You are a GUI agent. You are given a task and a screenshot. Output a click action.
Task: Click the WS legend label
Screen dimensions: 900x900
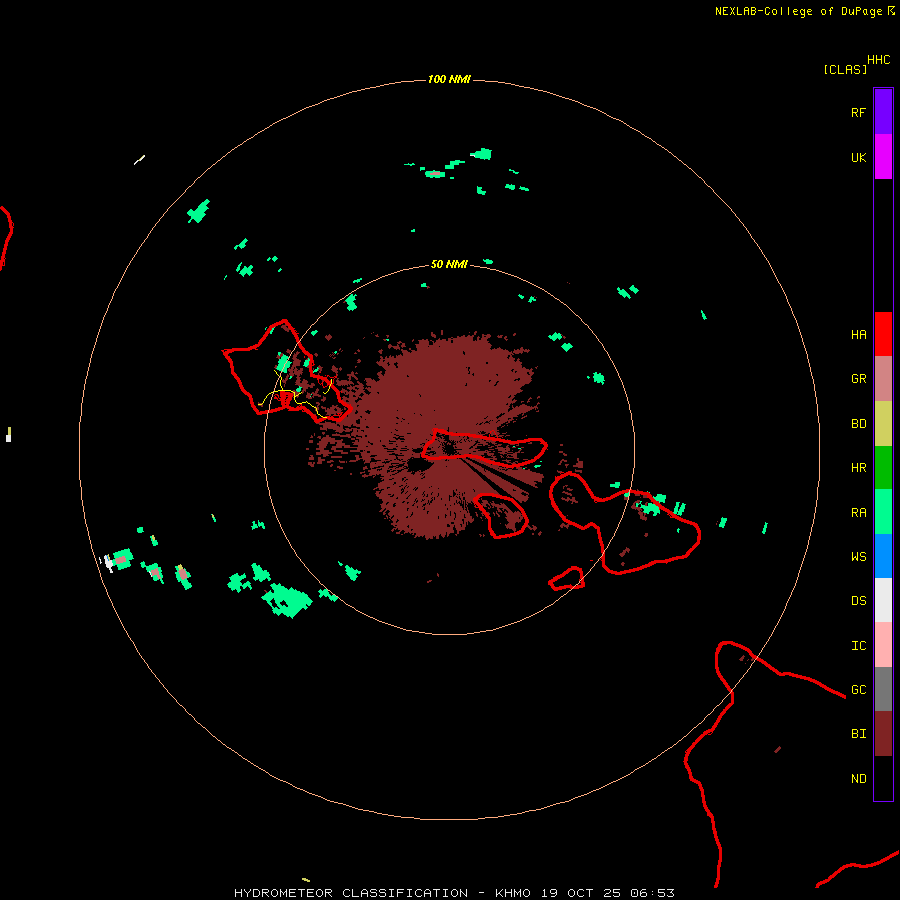(858, 557)
